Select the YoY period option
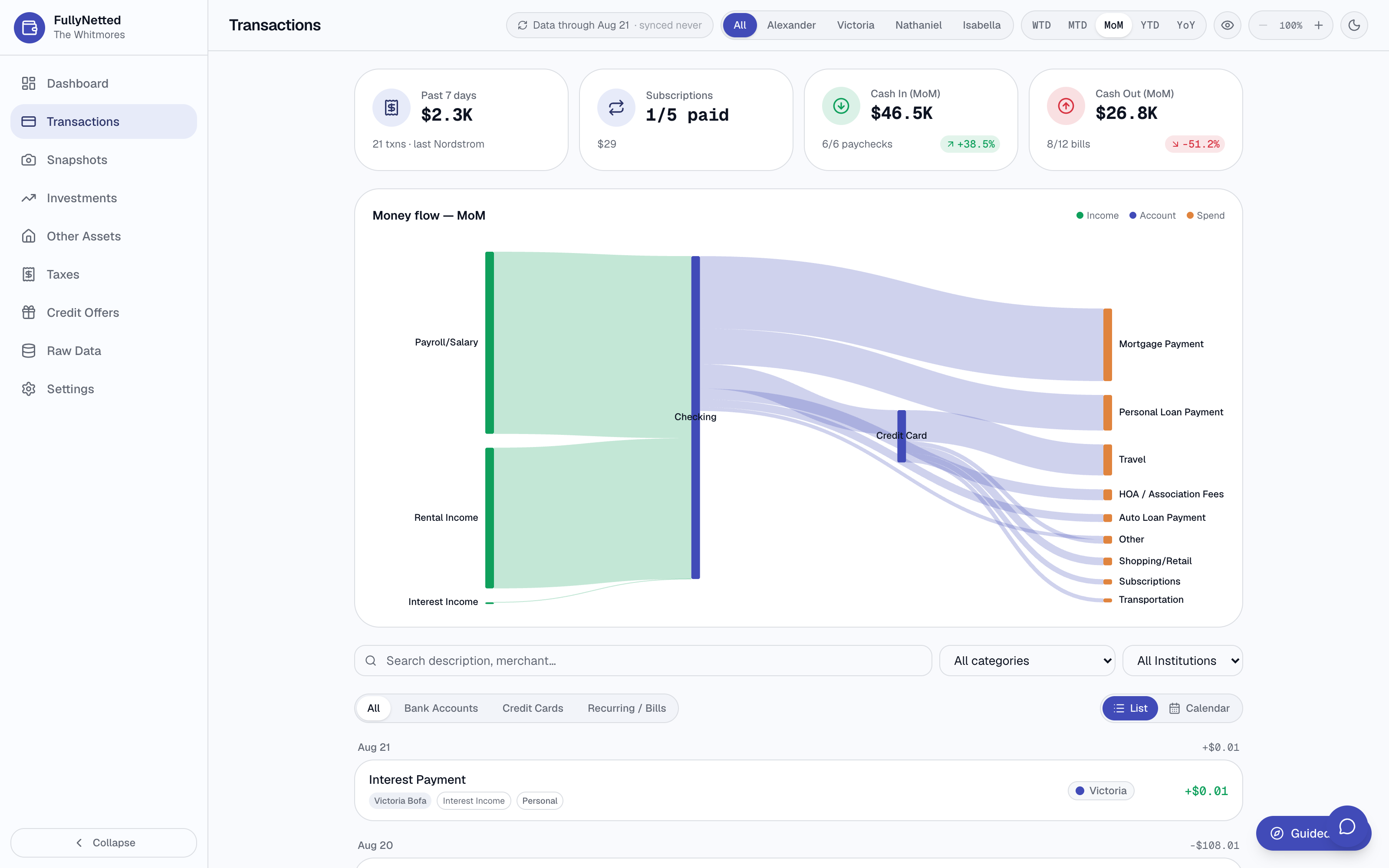The height and width of the screenshot is (868, 1389). click(1186, 25)
